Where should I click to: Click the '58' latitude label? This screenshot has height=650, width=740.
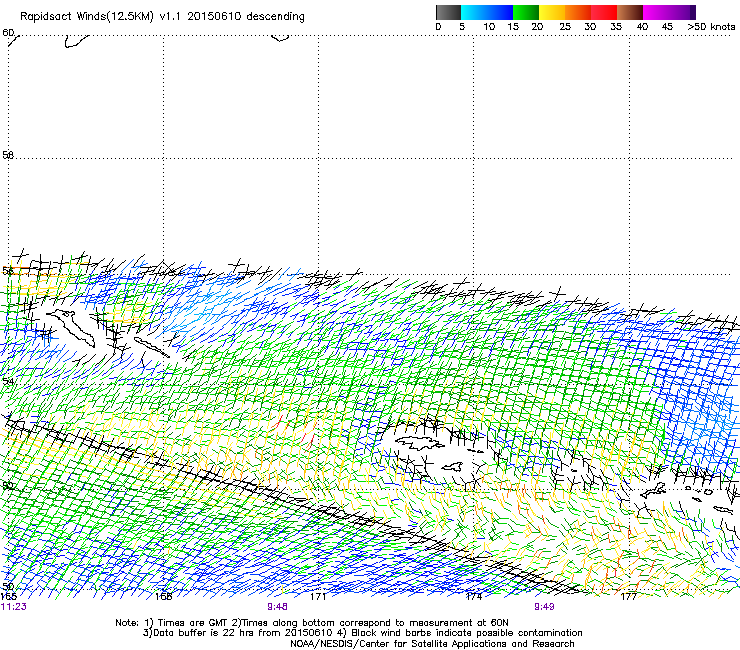8,155
